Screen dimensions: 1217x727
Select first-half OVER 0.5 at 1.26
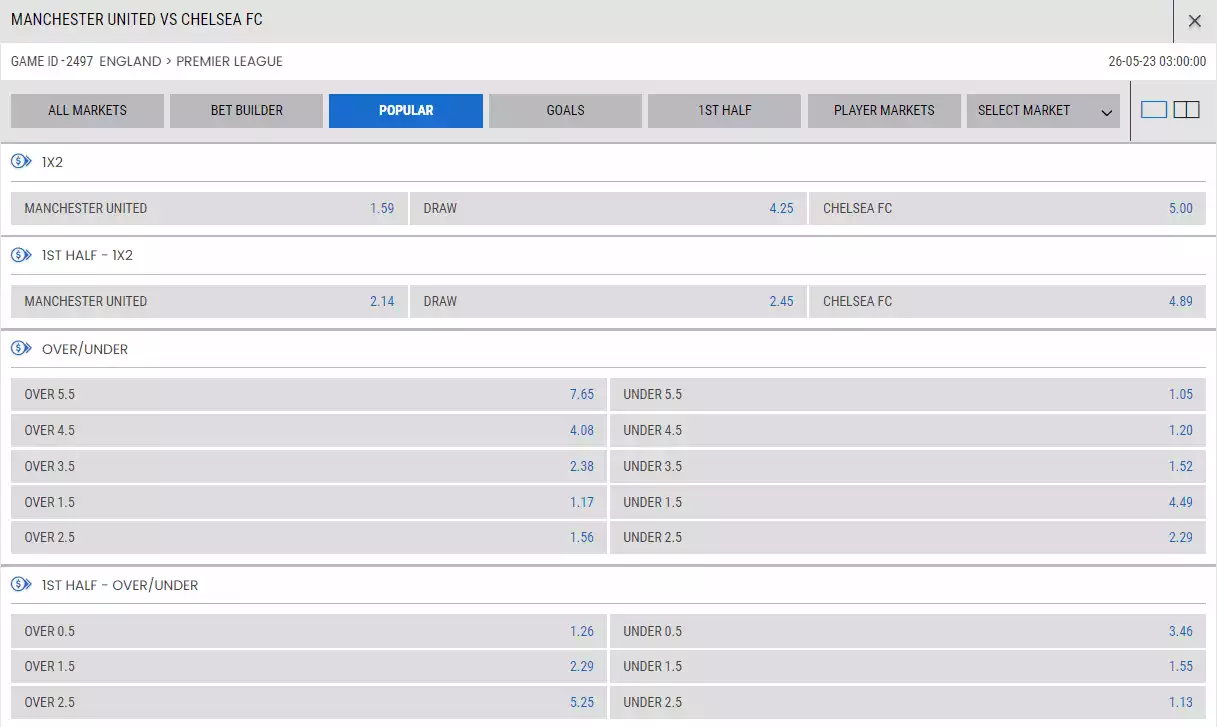[x=309, y=631]
